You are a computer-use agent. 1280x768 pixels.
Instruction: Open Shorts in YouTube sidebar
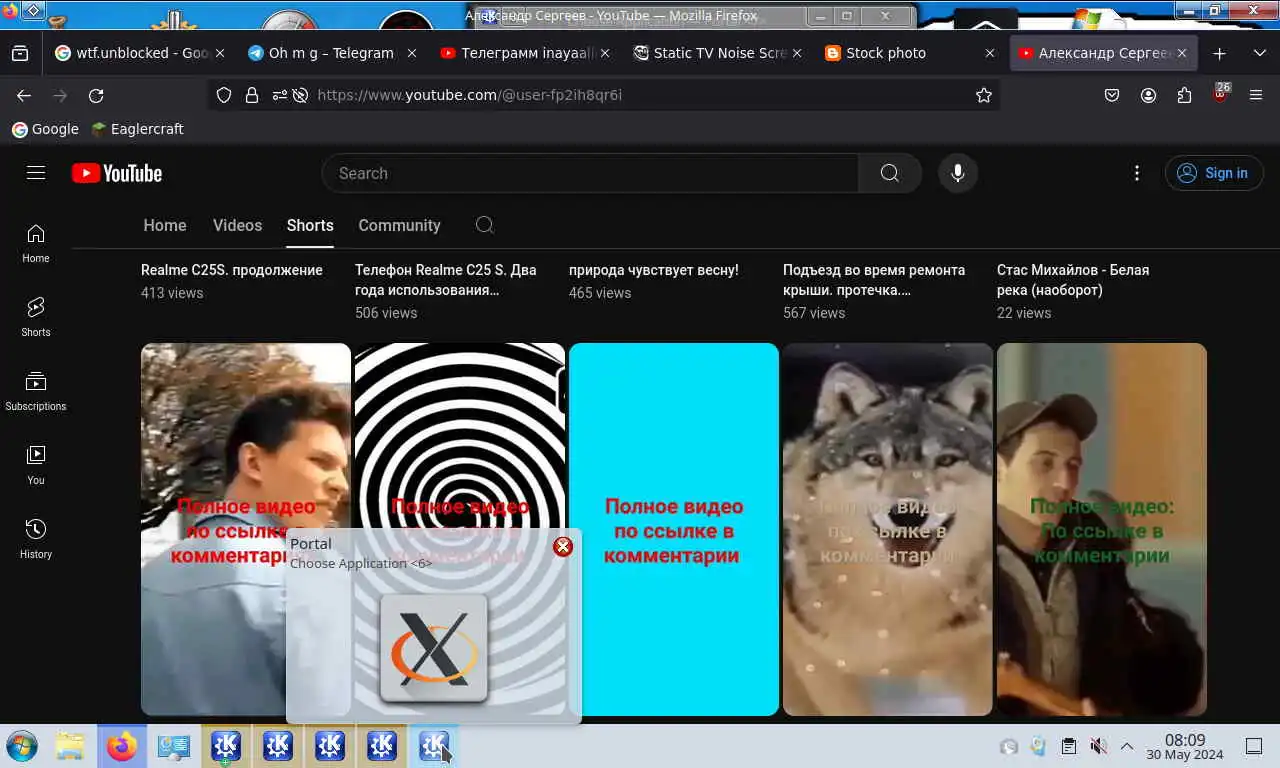tap(36, 317)
